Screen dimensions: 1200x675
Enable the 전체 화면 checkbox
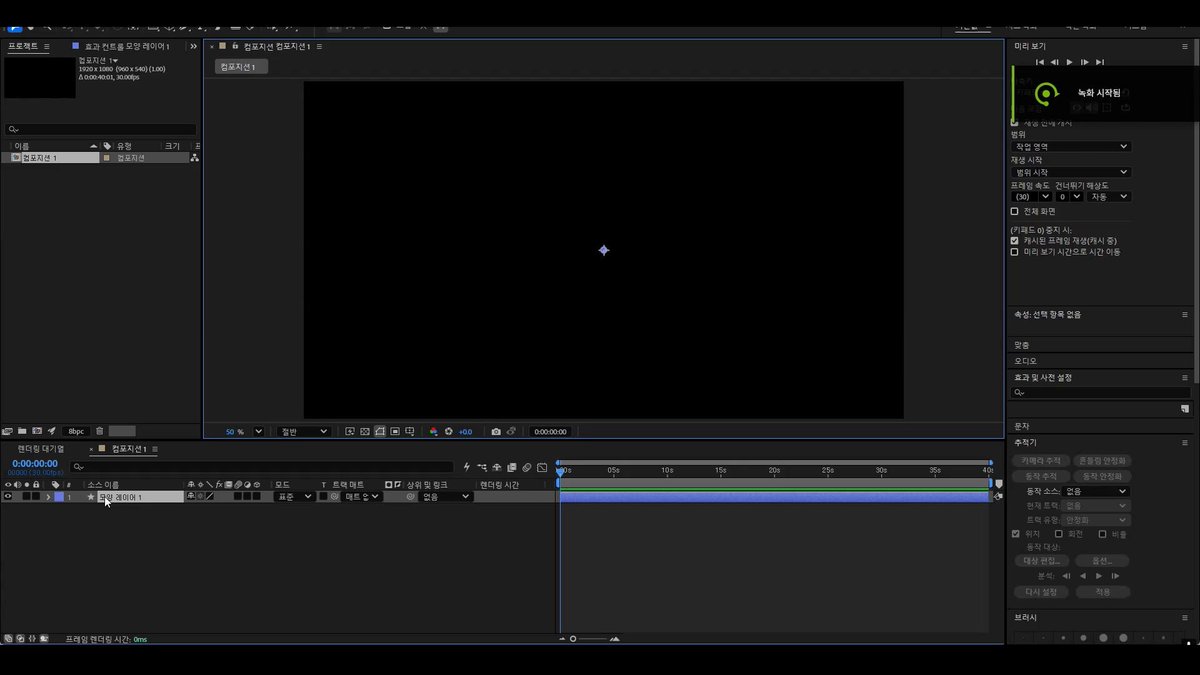tap(1014, 211)
